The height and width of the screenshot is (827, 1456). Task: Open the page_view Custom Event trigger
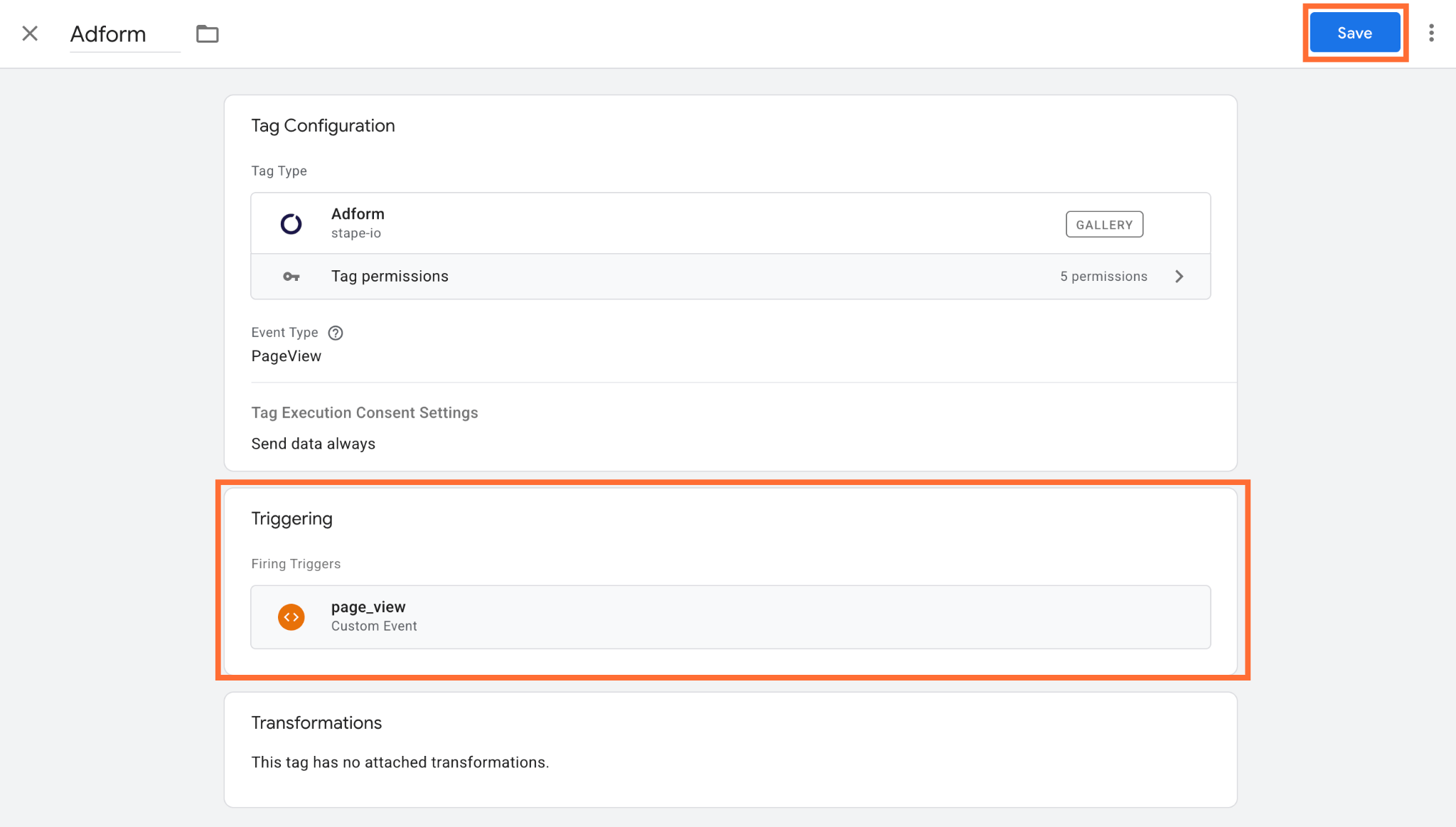(x=730, y=617)
